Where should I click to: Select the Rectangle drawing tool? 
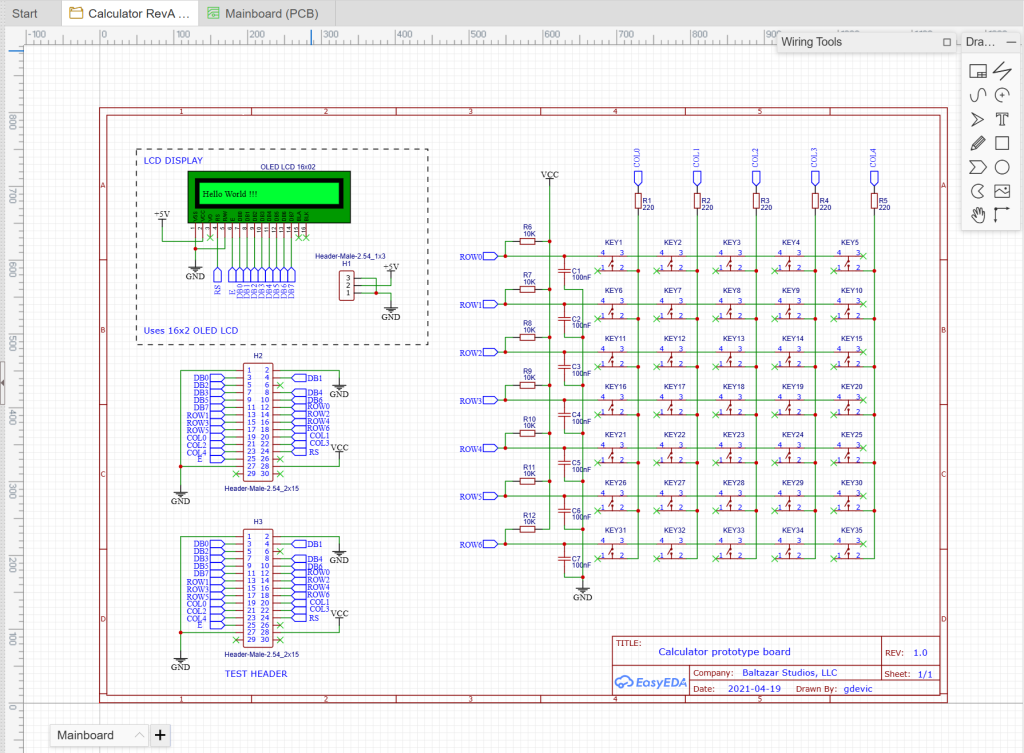click(1002, 143)
